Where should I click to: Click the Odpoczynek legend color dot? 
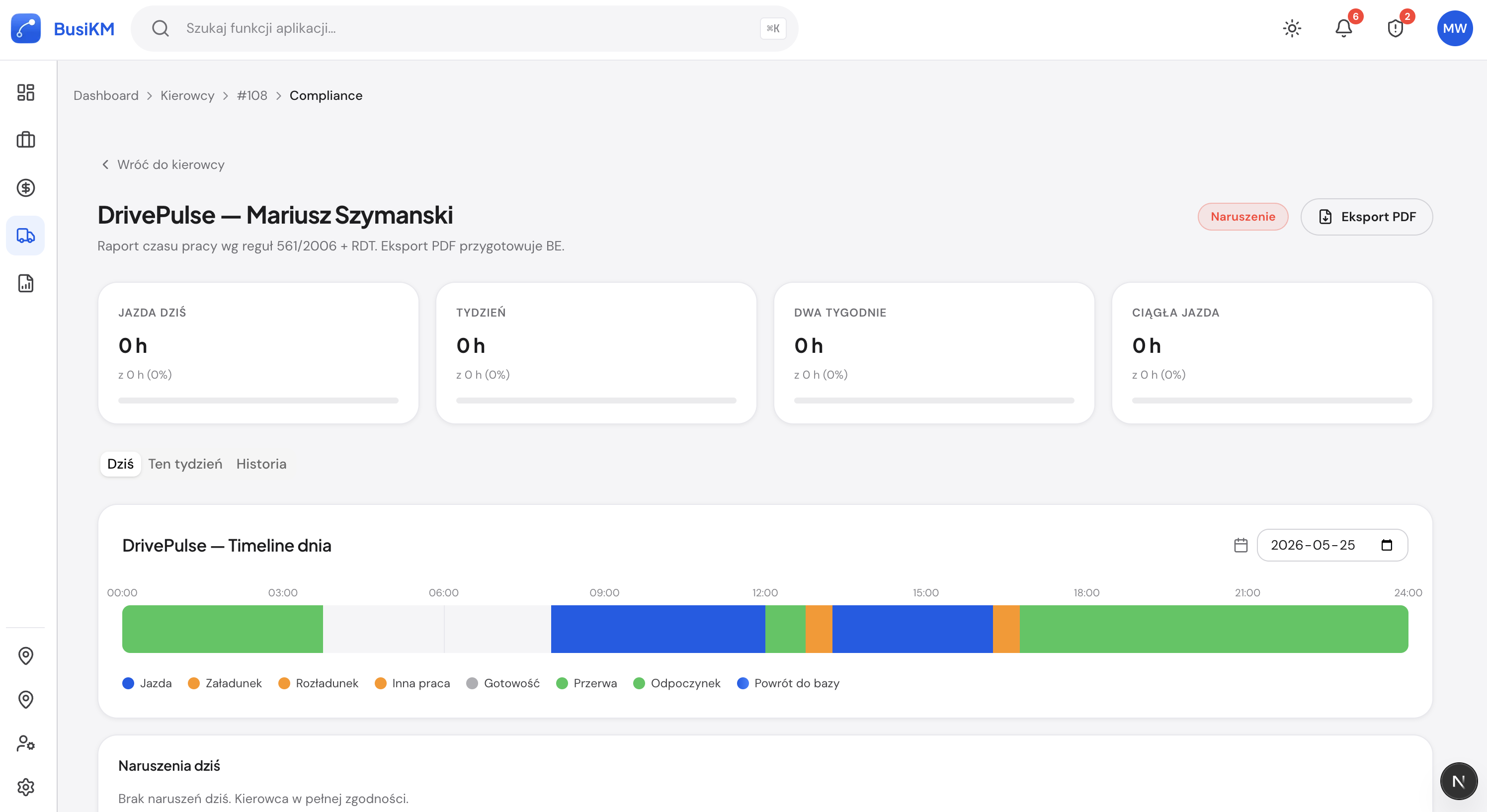click(x=639, y=683)
